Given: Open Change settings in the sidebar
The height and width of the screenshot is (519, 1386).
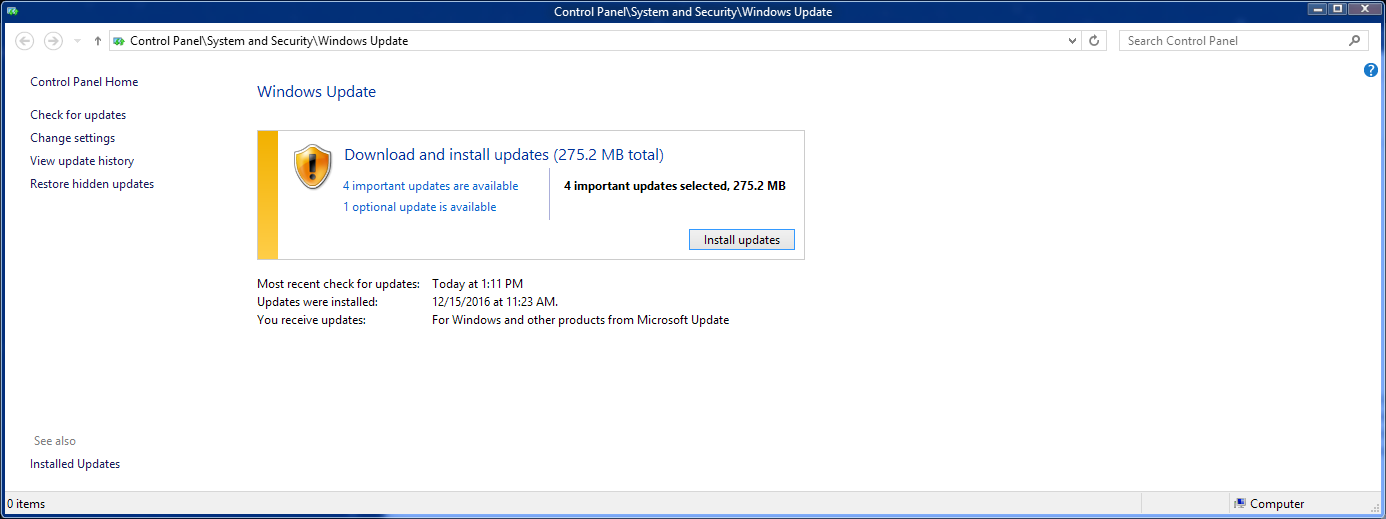Looking at the screenshot, I should point(72,138).
